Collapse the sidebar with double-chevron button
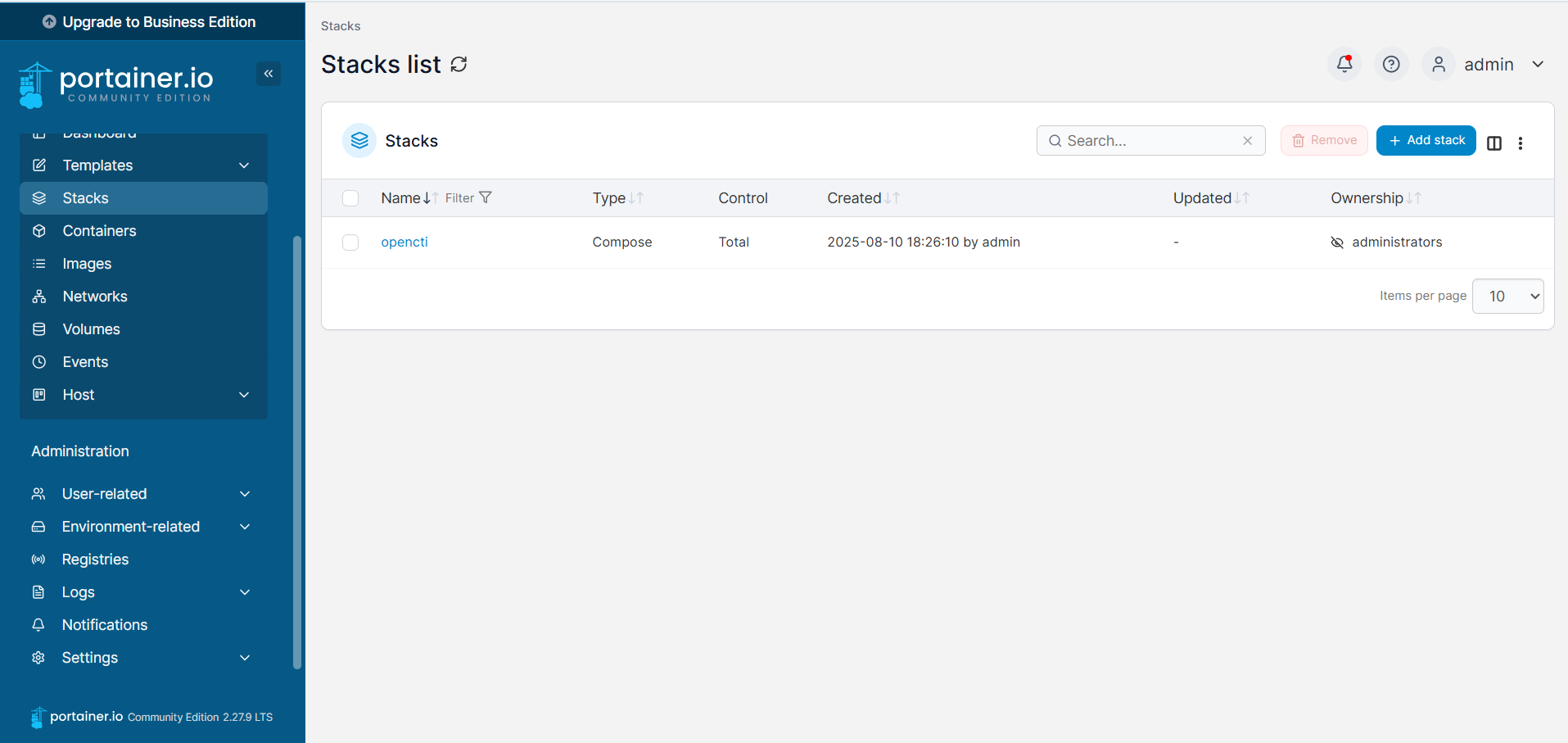The image size is (1568, 743). [x=269, y=74]
